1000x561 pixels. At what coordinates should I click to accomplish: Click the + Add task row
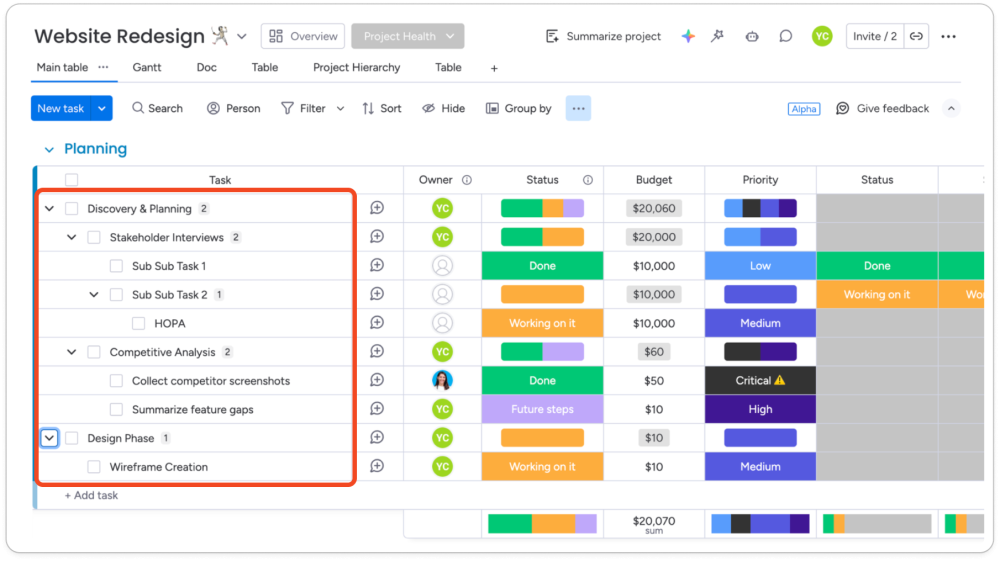(92, 495)
